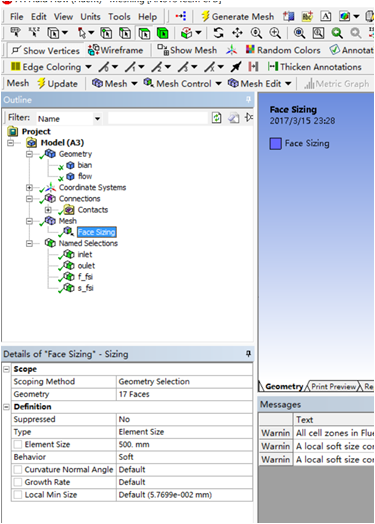Screen dimensions: 375x524
Task: Toggle Wireframe display mode
Action: click(115, 50)
